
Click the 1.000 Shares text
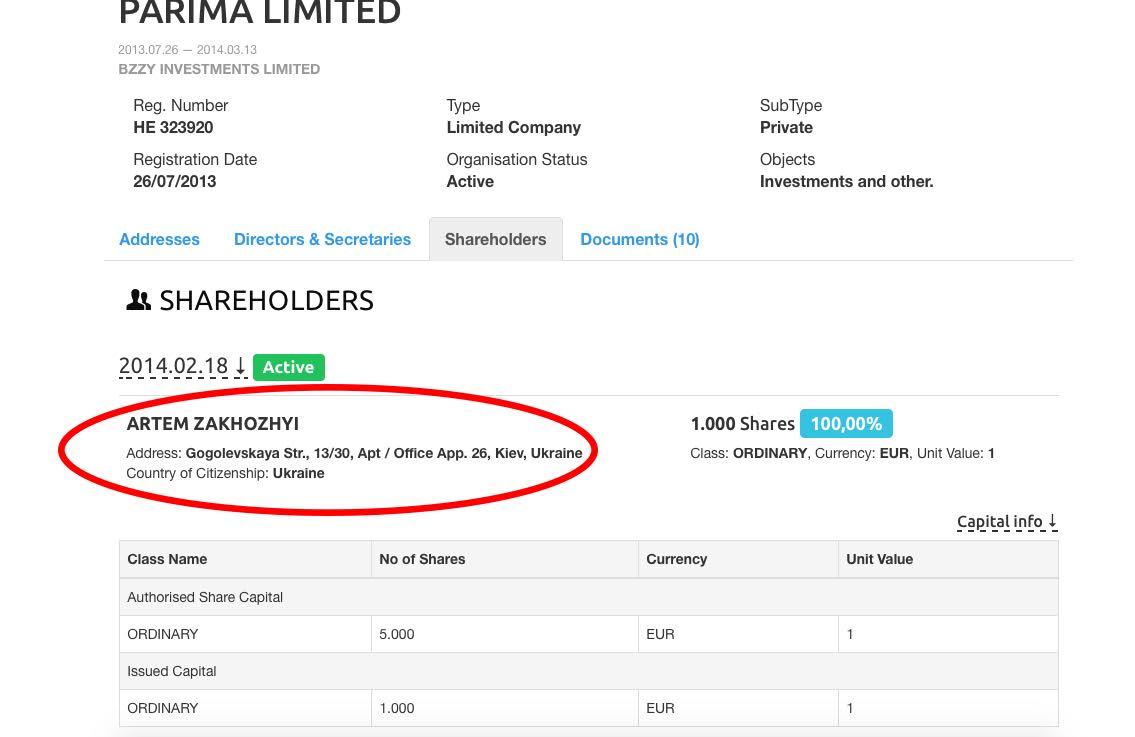click(x=743, y=424)
